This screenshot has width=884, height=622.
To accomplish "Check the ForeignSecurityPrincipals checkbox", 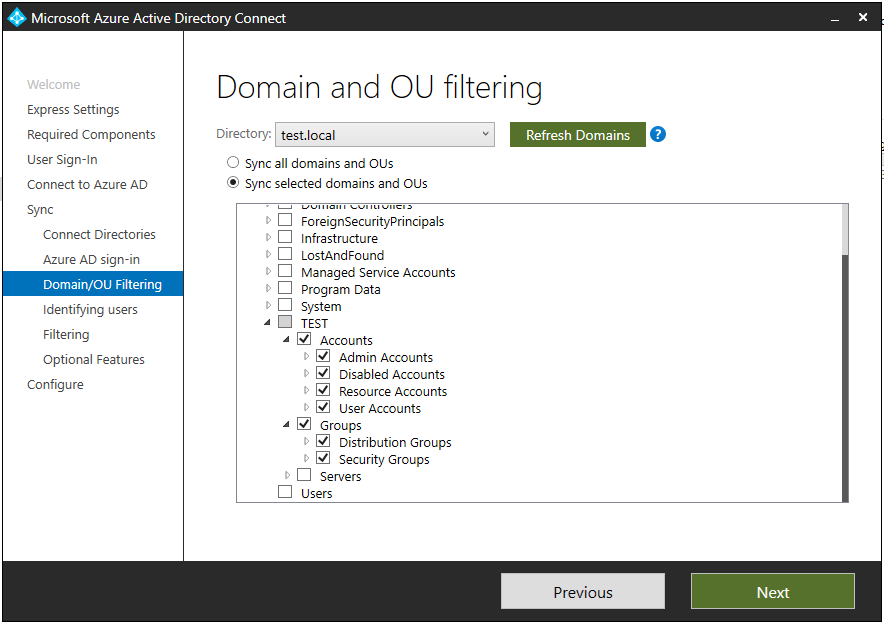I will click(285, 220).
